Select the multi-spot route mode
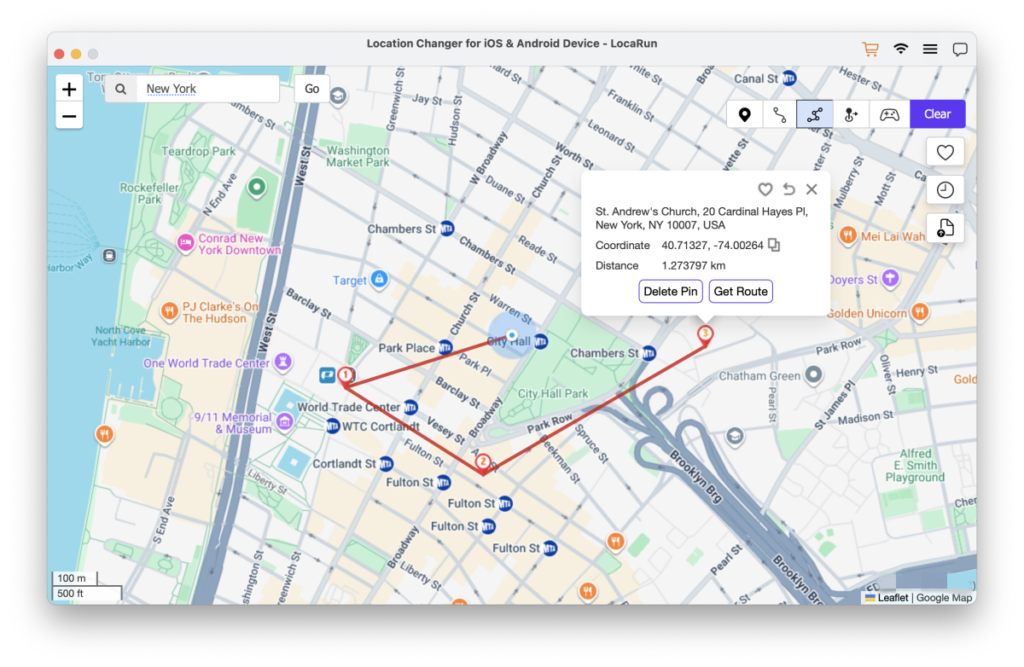 (x=814, y=114)
